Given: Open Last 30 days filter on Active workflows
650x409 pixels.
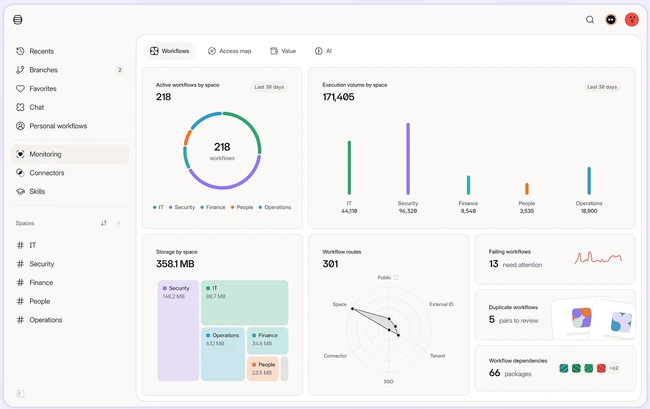Looking at the screenshot, I should pos(269,87).
